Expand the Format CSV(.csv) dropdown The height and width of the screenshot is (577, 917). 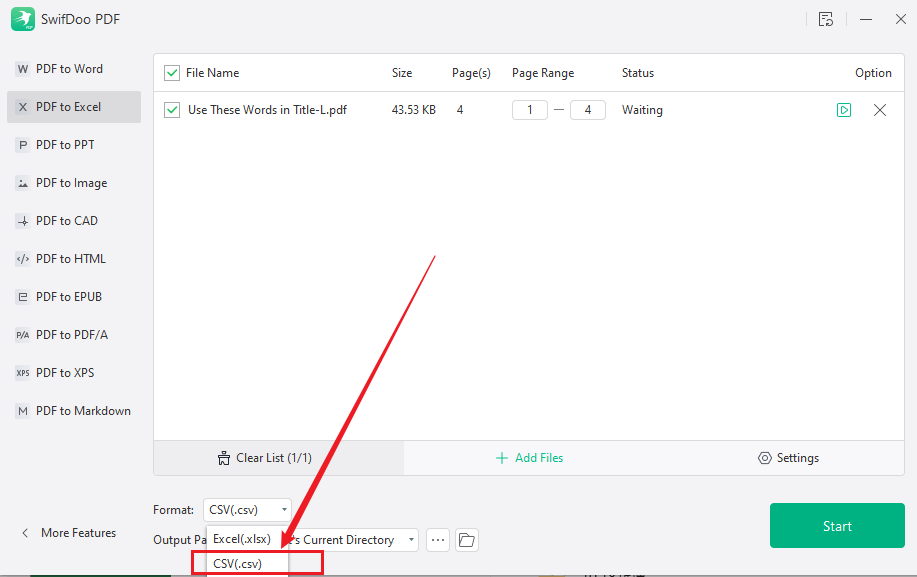(247, 510)
